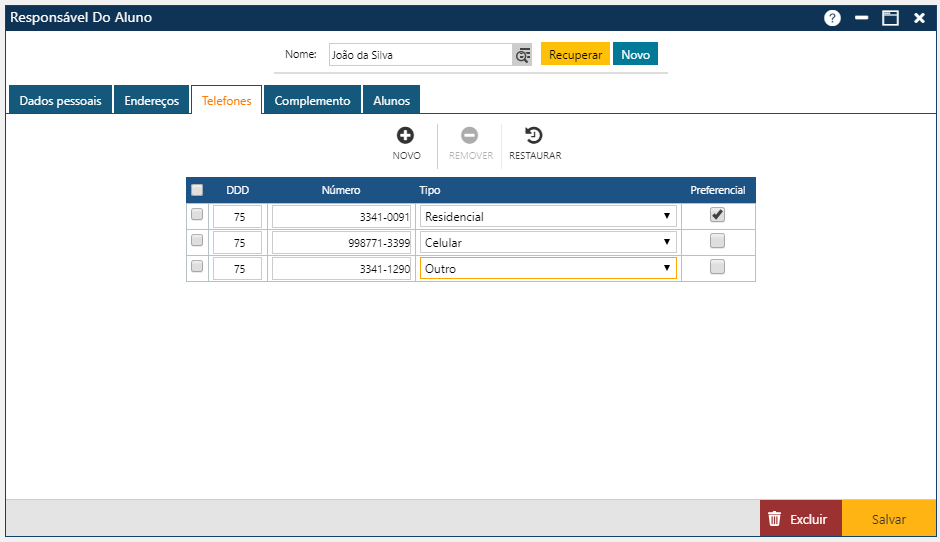The image size is (940, 542).
Task: Go to the Endereços tab
Action: (x=151, y=101)
